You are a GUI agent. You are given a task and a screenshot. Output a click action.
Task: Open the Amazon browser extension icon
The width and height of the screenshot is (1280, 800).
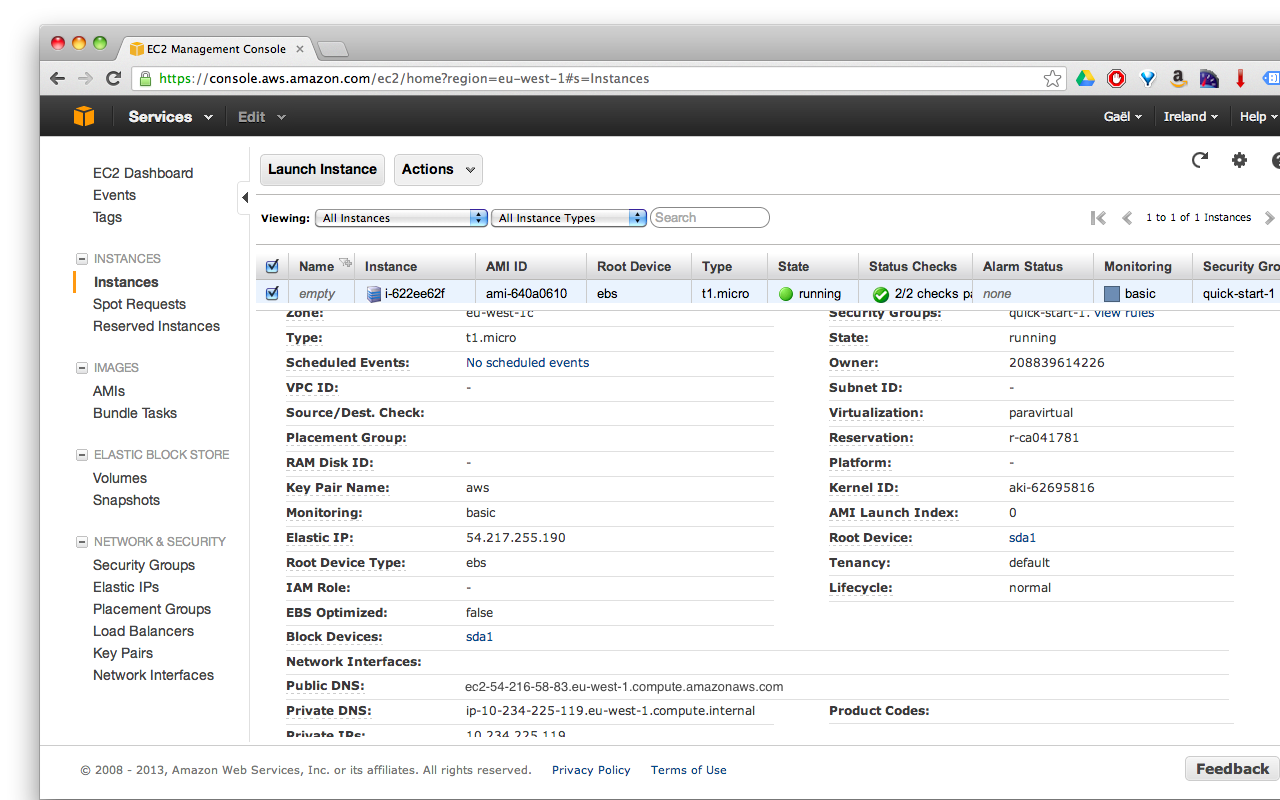tap(1178, 77)
